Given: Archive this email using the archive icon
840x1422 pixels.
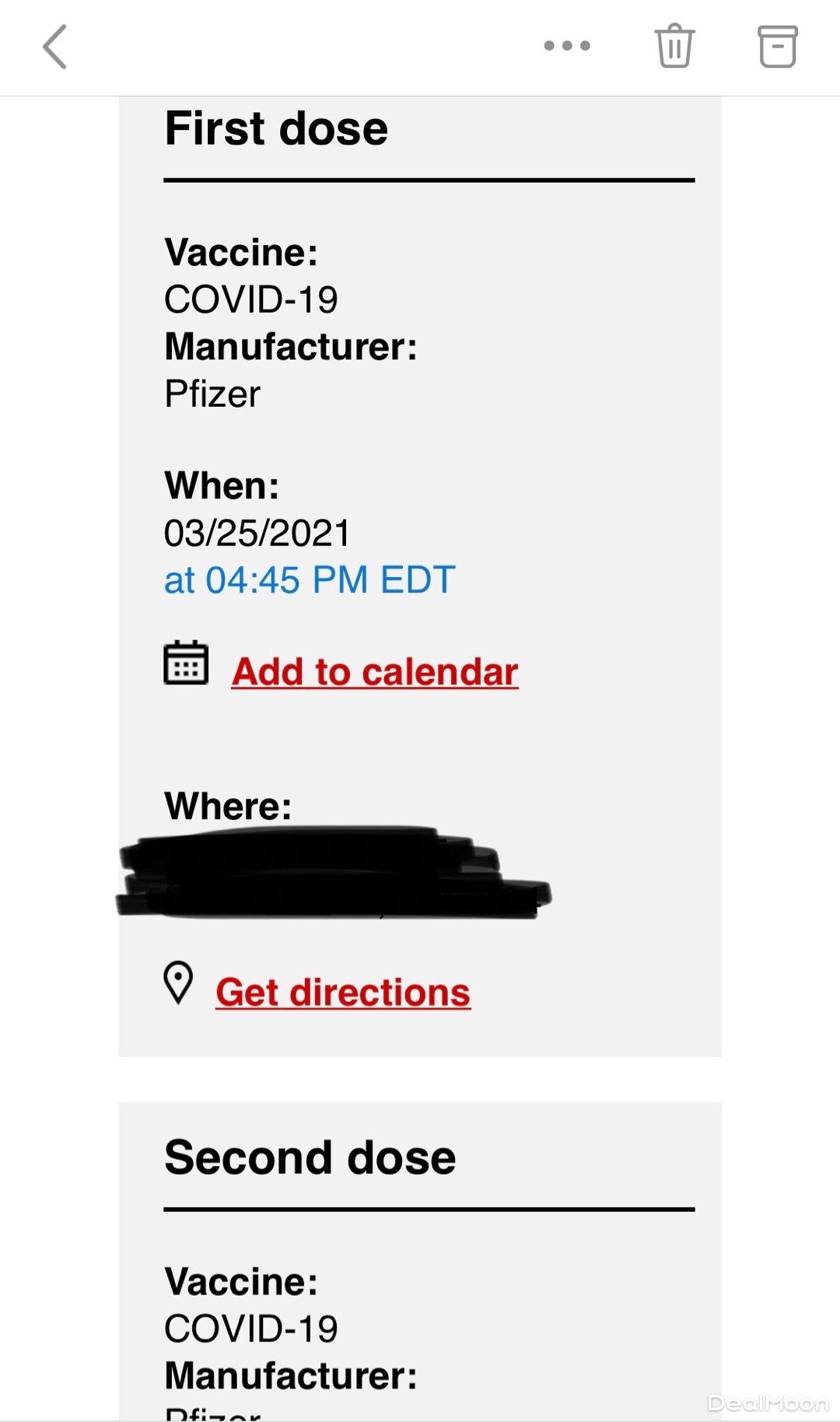Looking at the screenshot, I should point(777,47).
